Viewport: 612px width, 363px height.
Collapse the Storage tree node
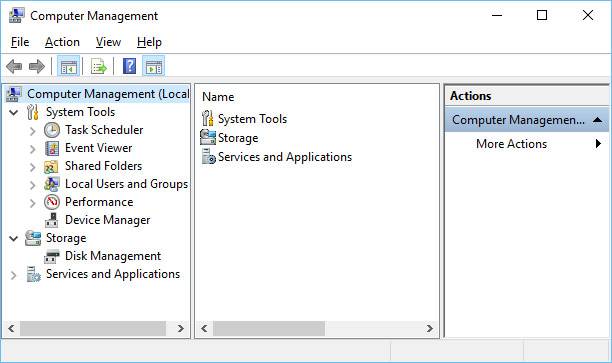click(14, 238)
